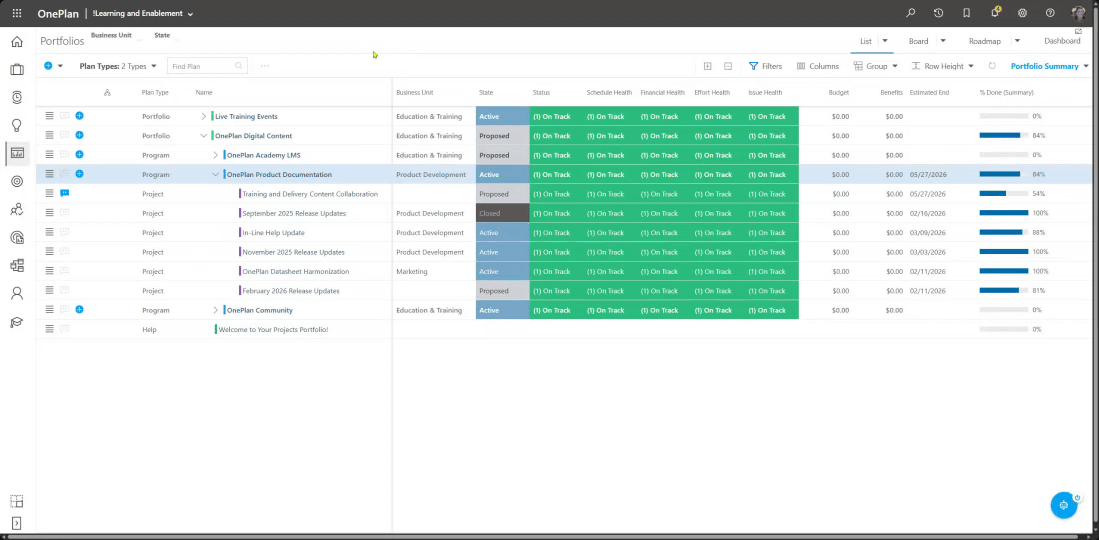
Task: Open the Plan Types dropdown
Action: point(117,66)
